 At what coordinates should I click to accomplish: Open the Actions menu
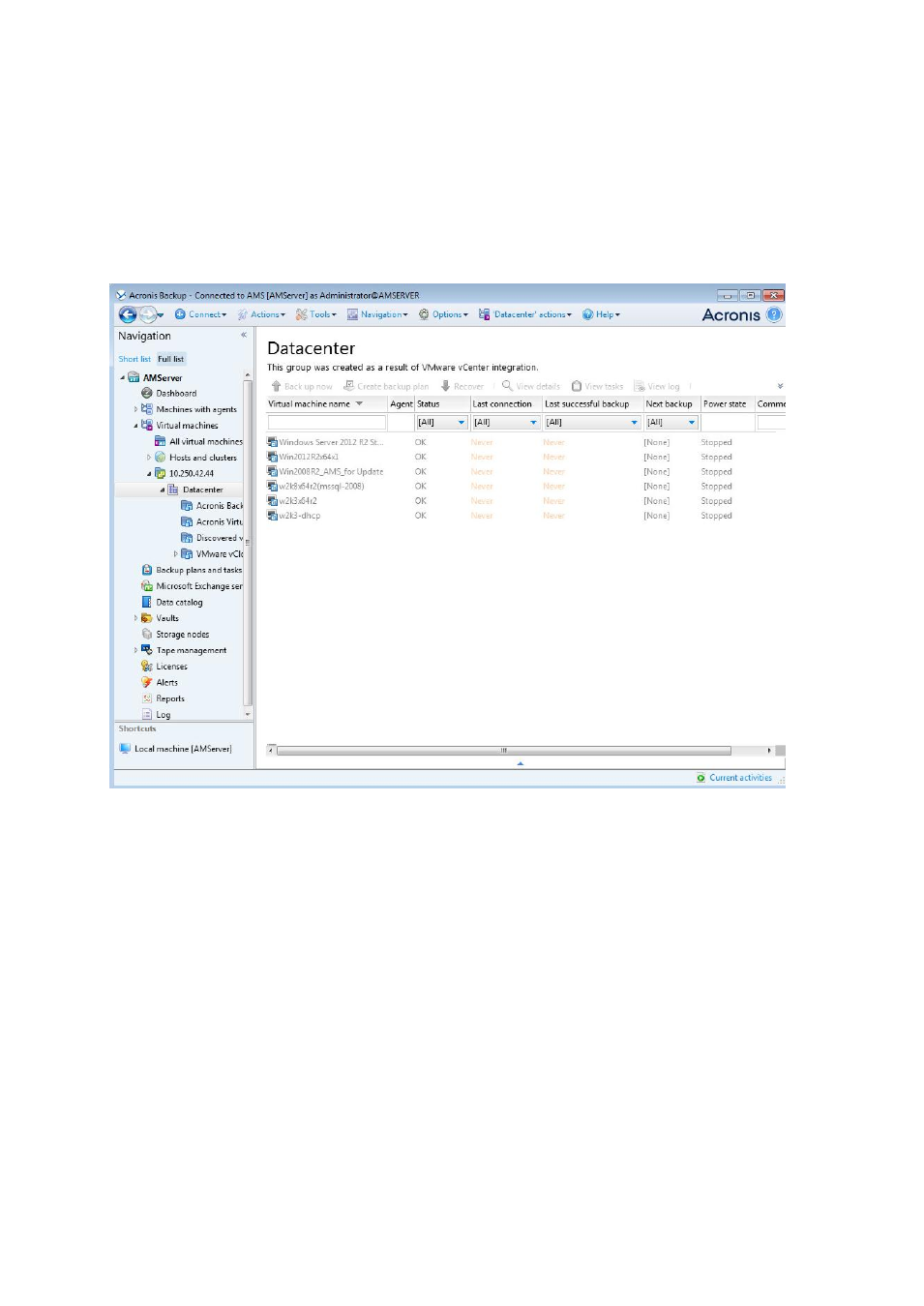click(x=261, y=314)
